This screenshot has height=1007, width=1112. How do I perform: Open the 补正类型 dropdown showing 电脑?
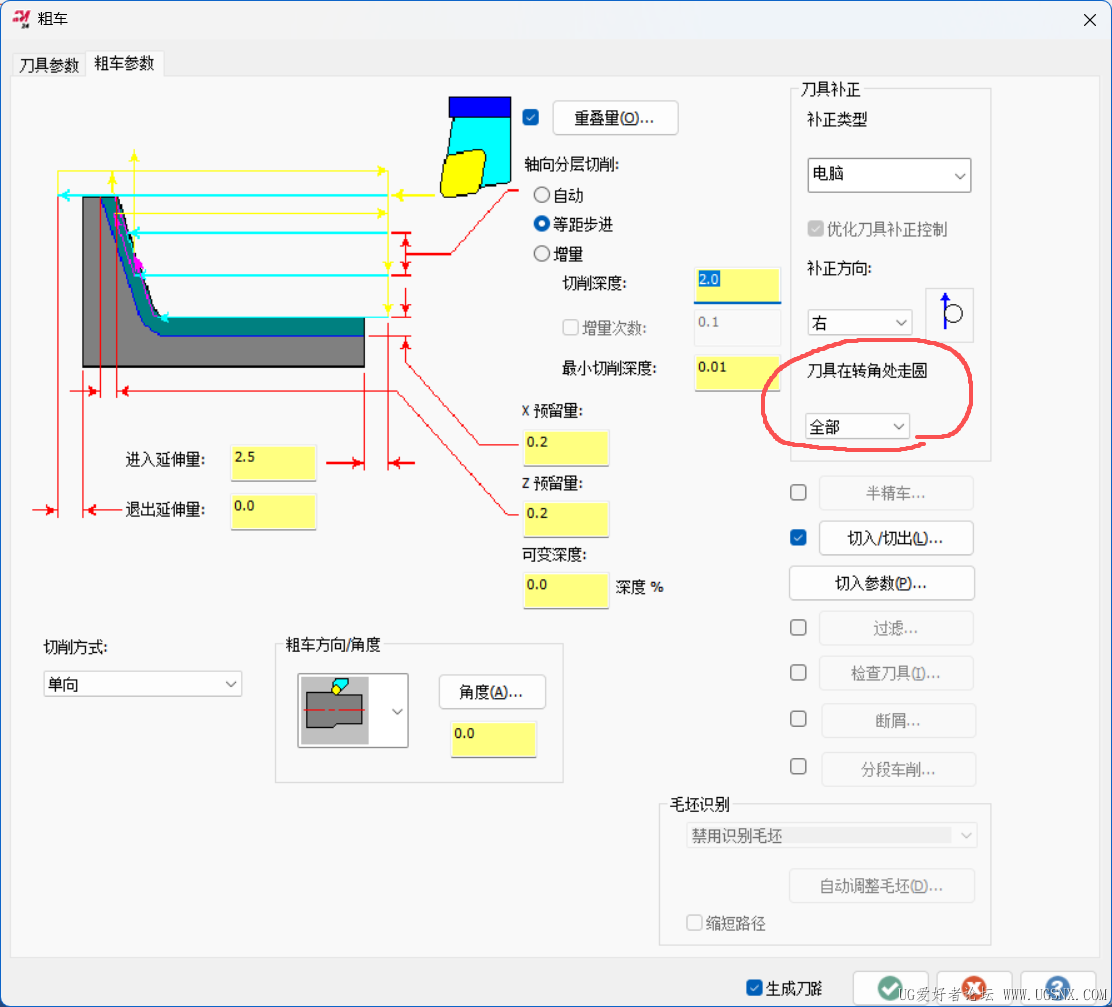pos(889,175)
